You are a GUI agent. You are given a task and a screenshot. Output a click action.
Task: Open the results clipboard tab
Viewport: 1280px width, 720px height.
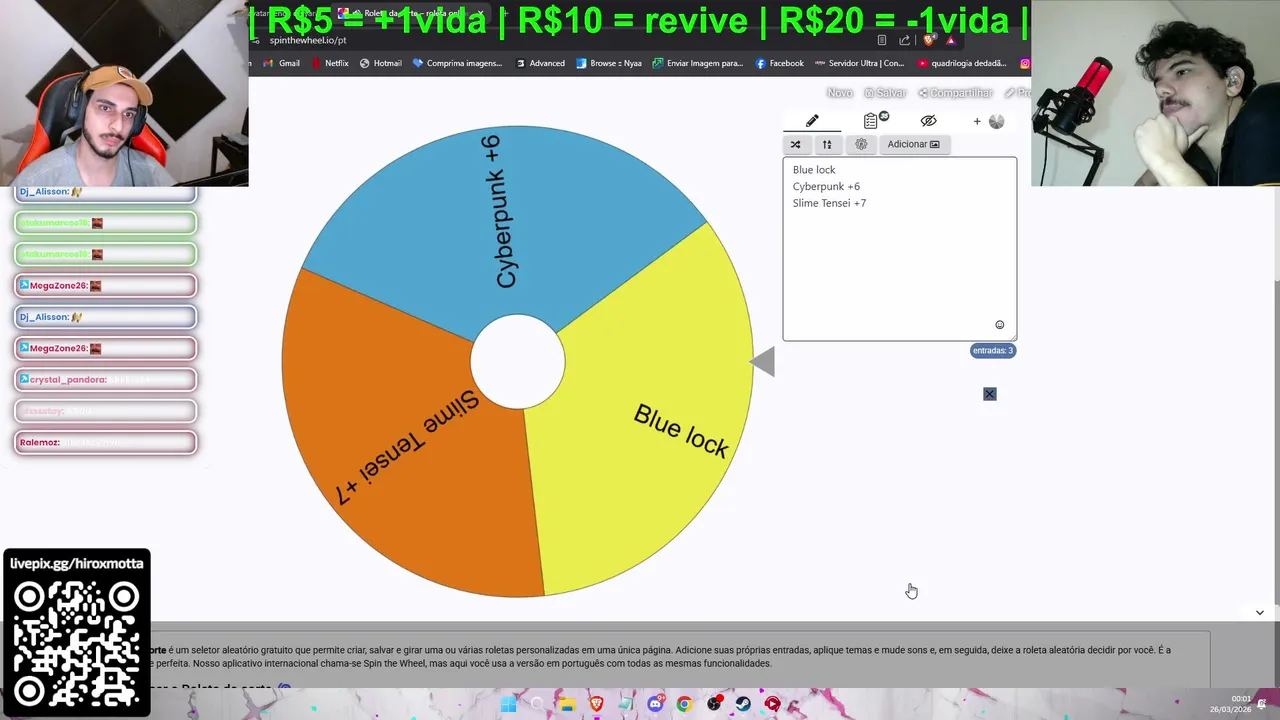[x=872, y=121]
